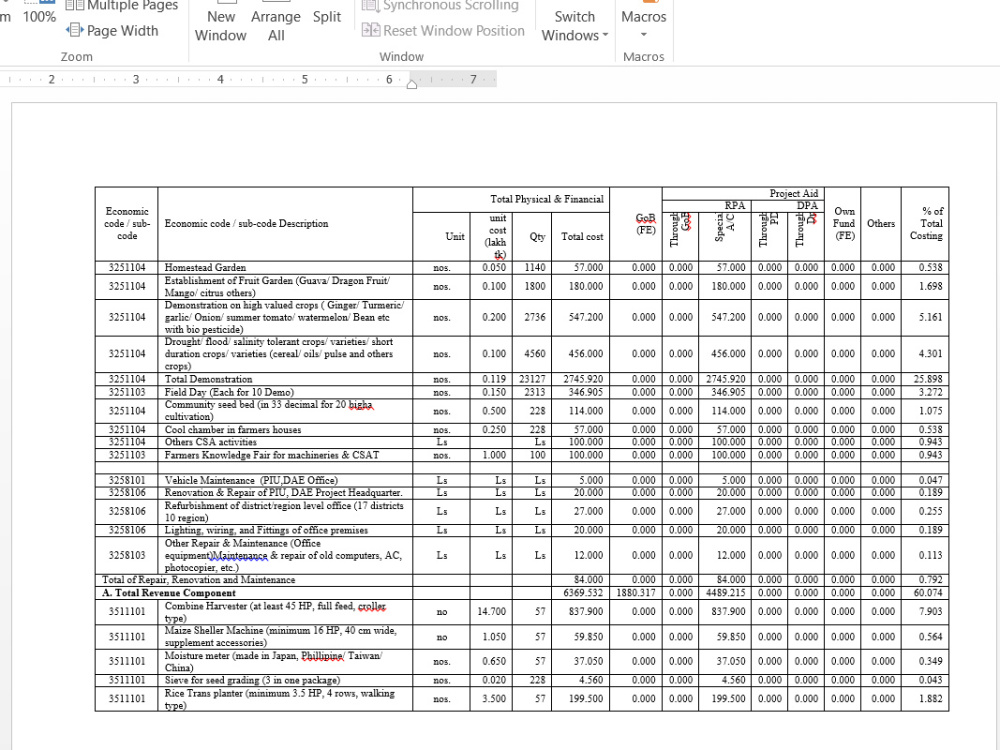This screenshot has width=1000, height=750.
Task: Click Reset Window Position icon
Action: coord(371,30)
